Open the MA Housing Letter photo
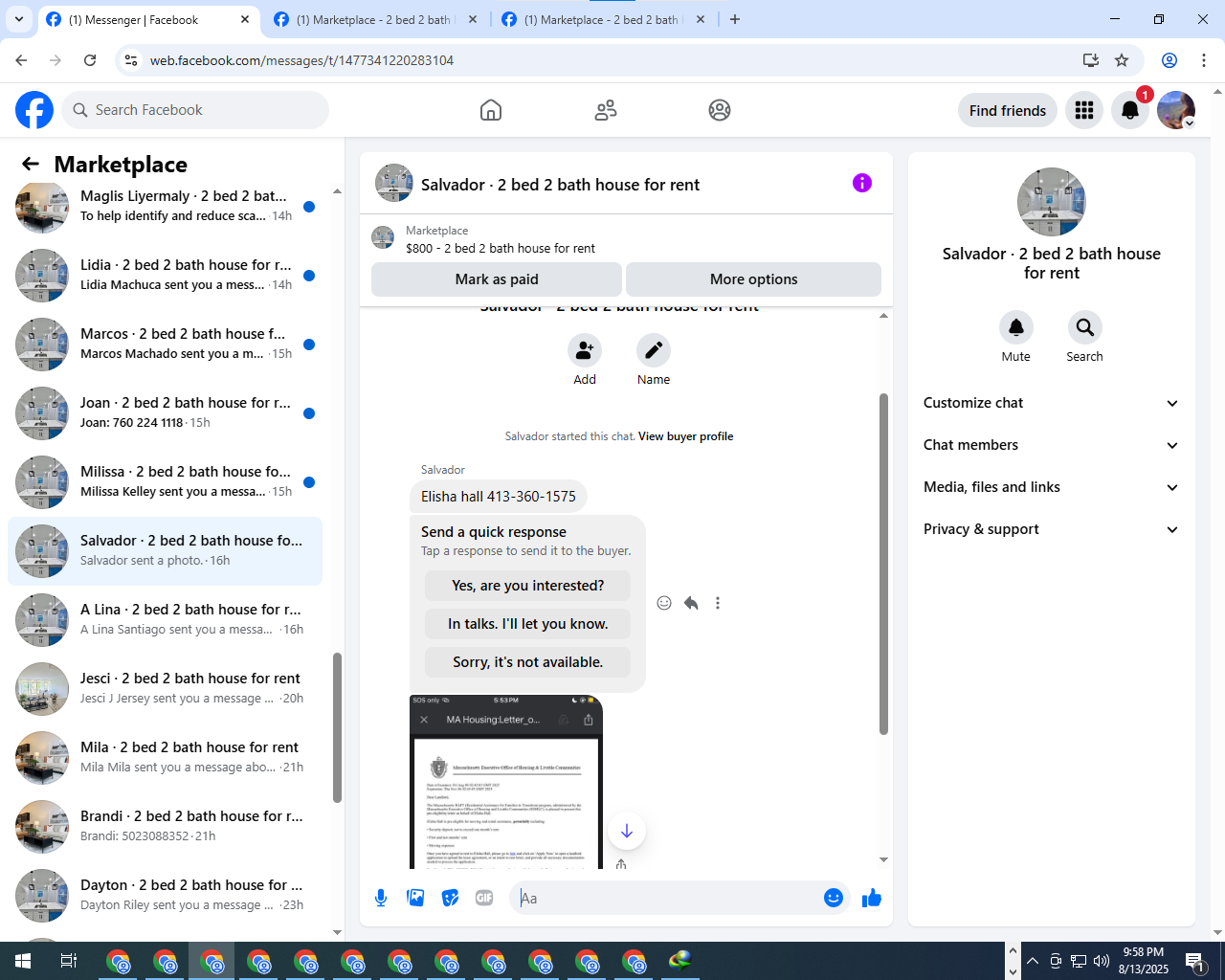1225x980 pixels. (x=506, y=782)
